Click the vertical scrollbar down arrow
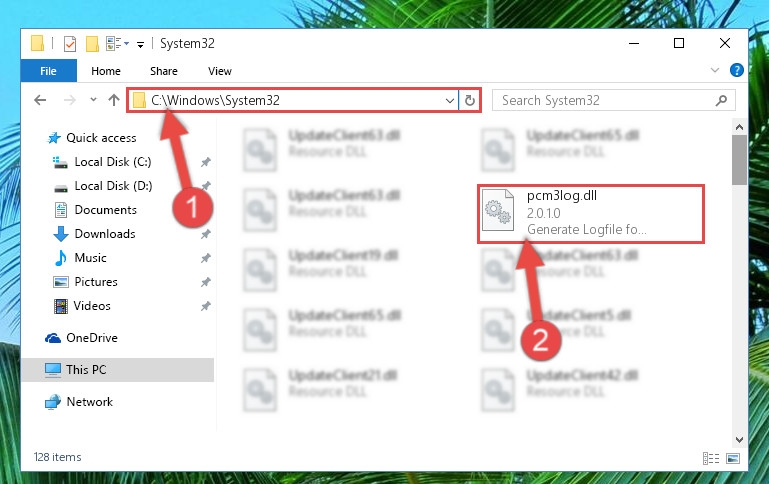 coord(739,440)
